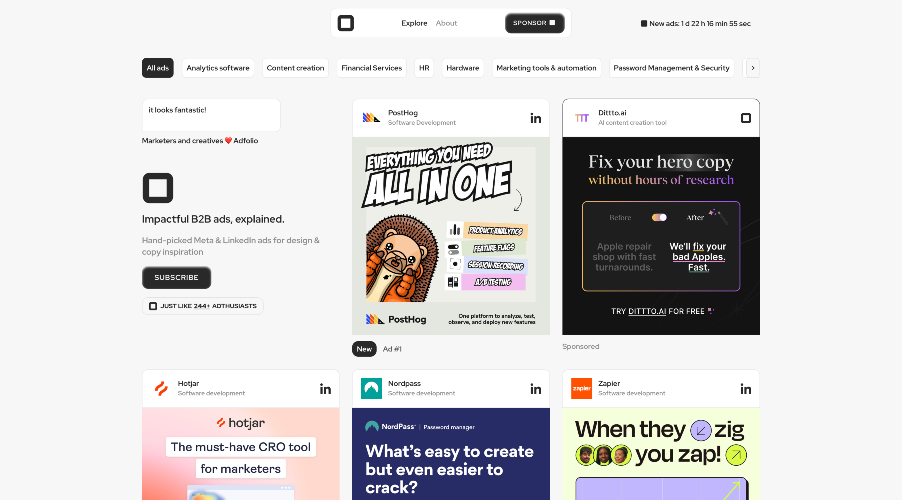Click the SPONSOR button
902x500 pixels.
(534, 23)
